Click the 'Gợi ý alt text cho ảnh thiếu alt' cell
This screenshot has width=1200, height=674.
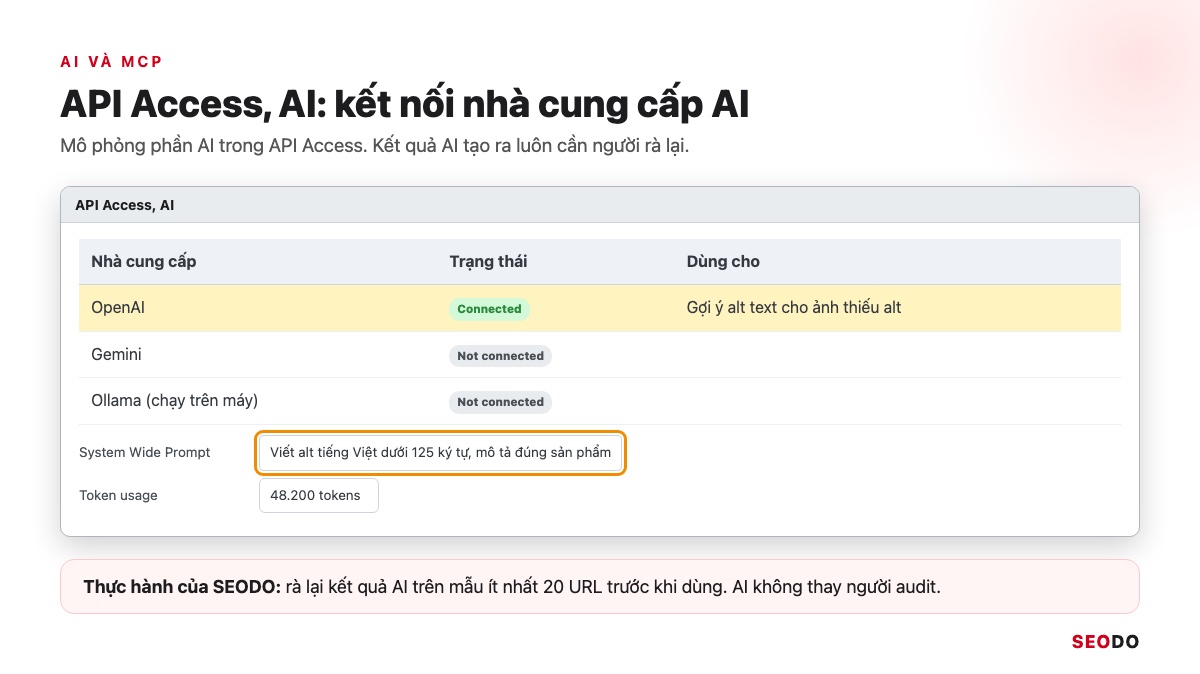(794, 308)
